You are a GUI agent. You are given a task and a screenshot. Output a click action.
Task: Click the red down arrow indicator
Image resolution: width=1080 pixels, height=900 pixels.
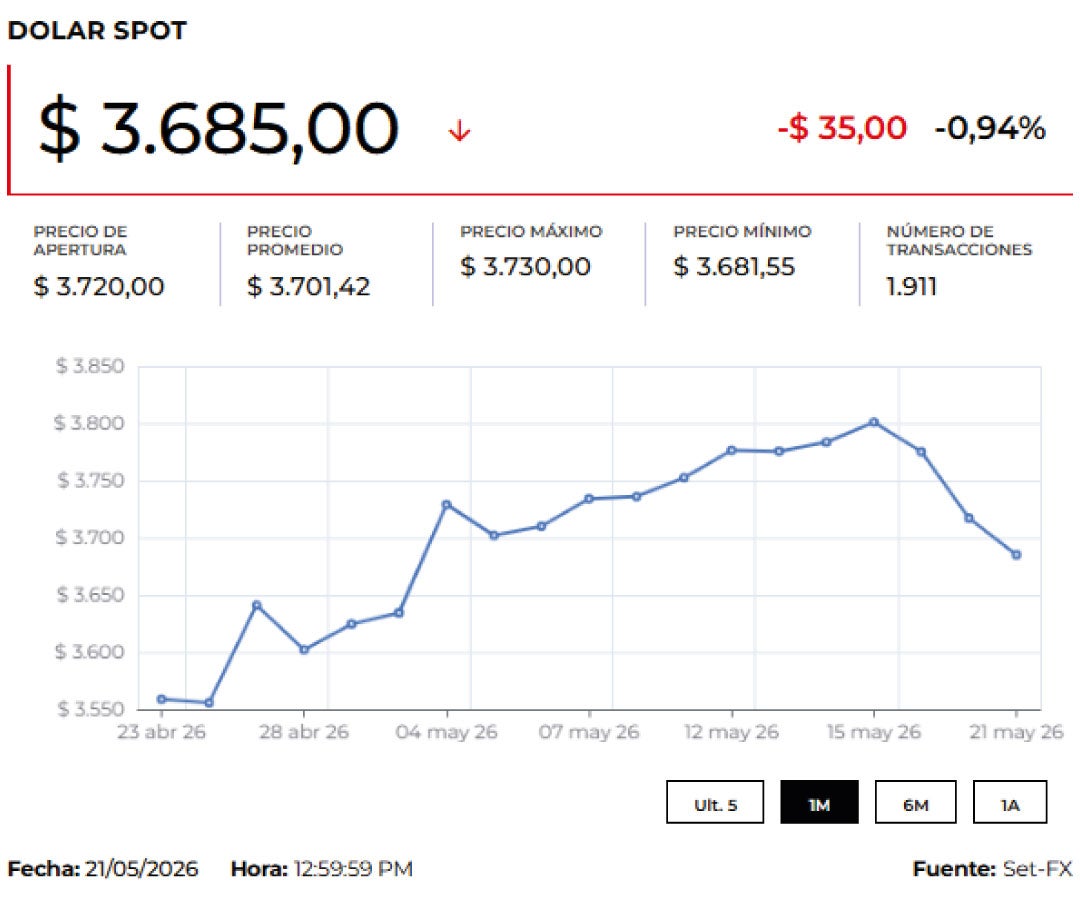[459, 130]
